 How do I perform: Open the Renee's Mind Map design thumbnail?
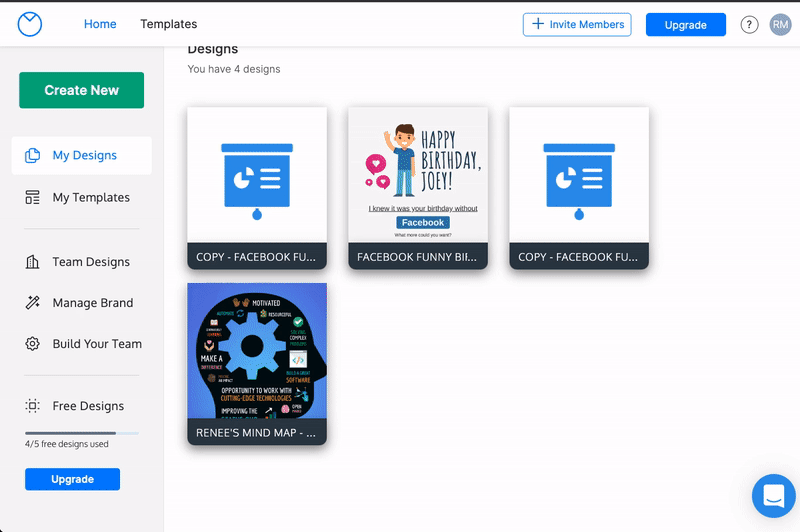[x=257, y=351]
